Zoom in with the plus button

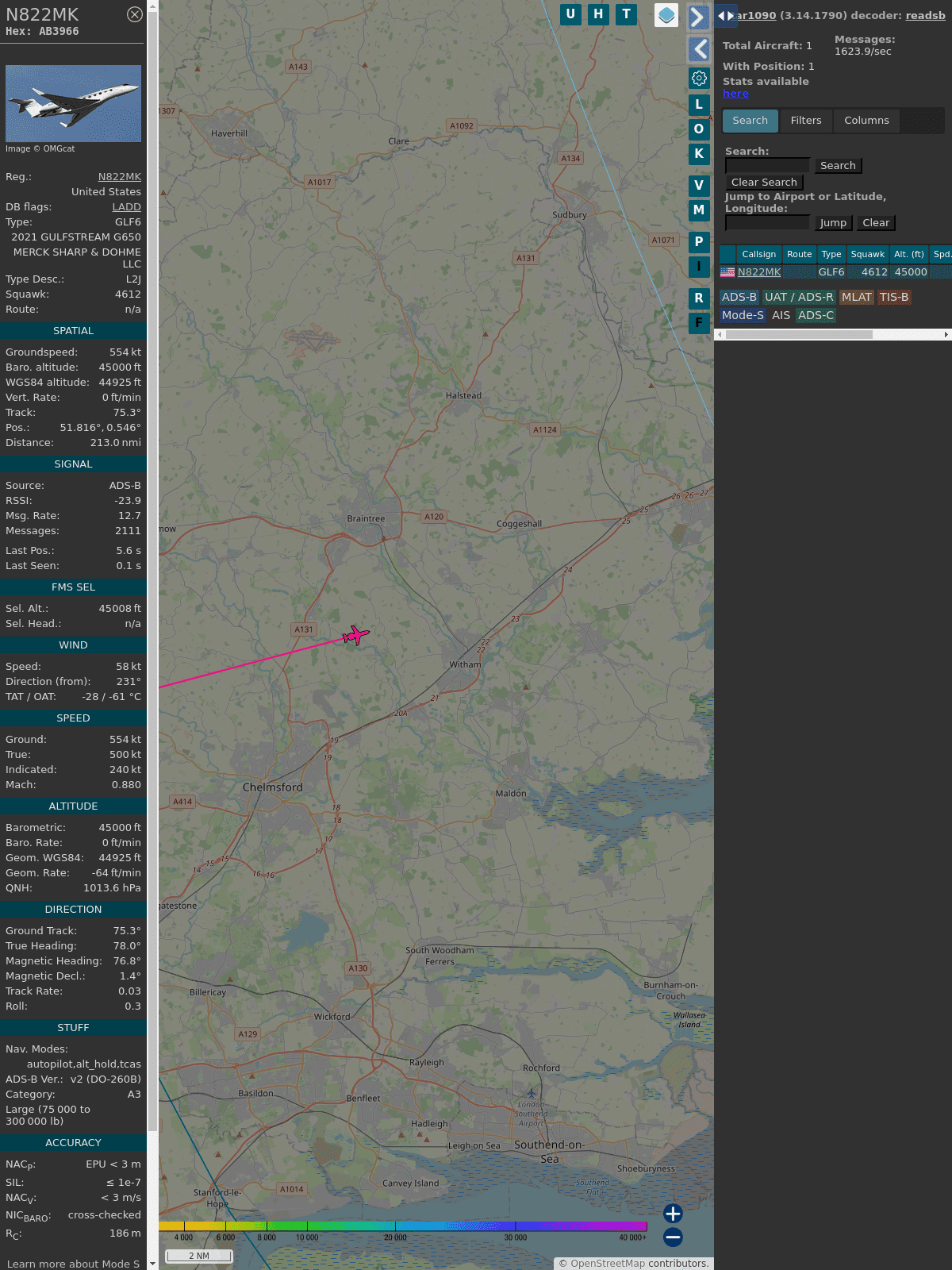673,1213
